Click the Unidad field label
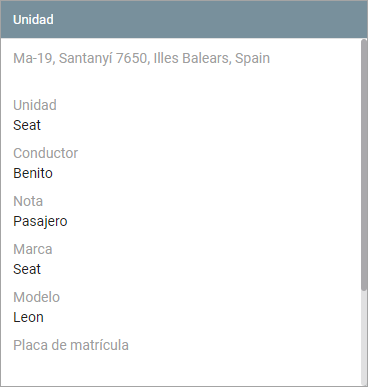This screenshot has height=387, width=368. 35,105
